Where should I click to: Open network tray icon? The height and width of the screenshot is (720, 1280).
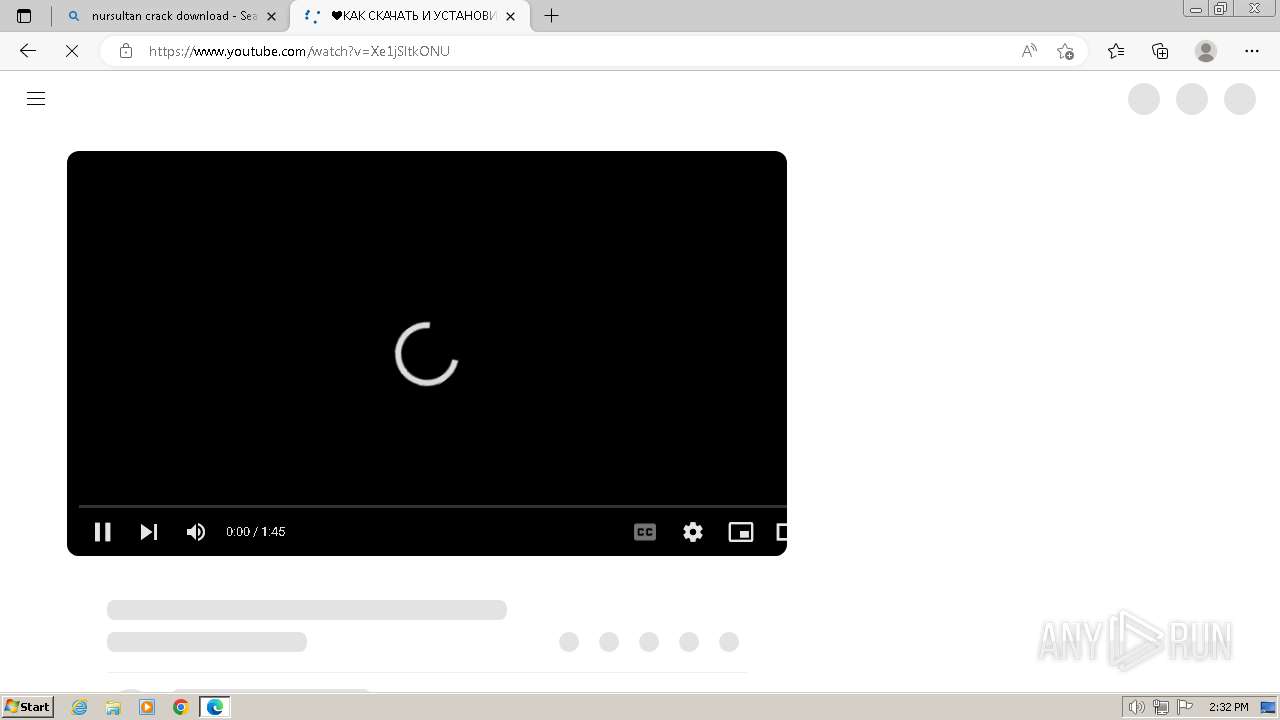[x=1161, y=707]
